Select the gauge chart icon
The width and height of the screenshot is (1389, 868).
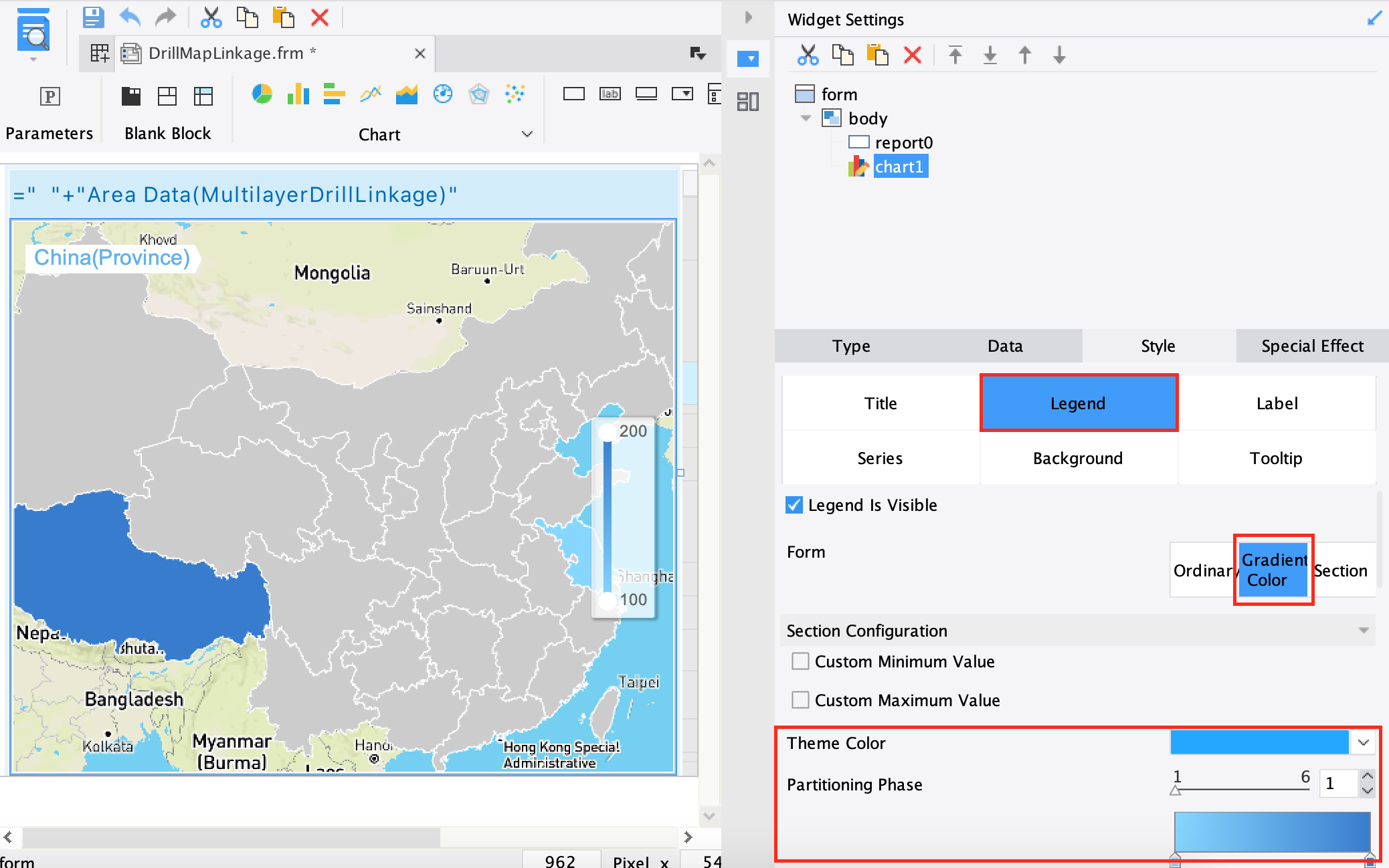pyautogui.click(x=442, y=94)
